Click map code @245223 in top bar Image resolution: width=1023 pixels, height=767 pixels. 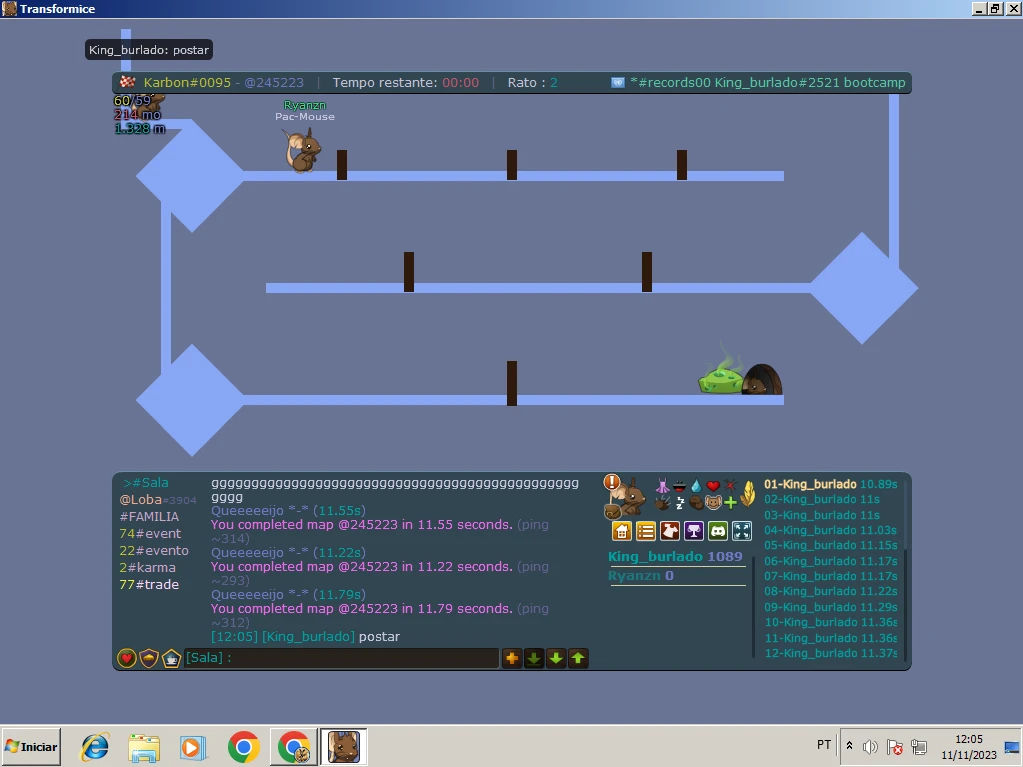[x=274, y=83]
